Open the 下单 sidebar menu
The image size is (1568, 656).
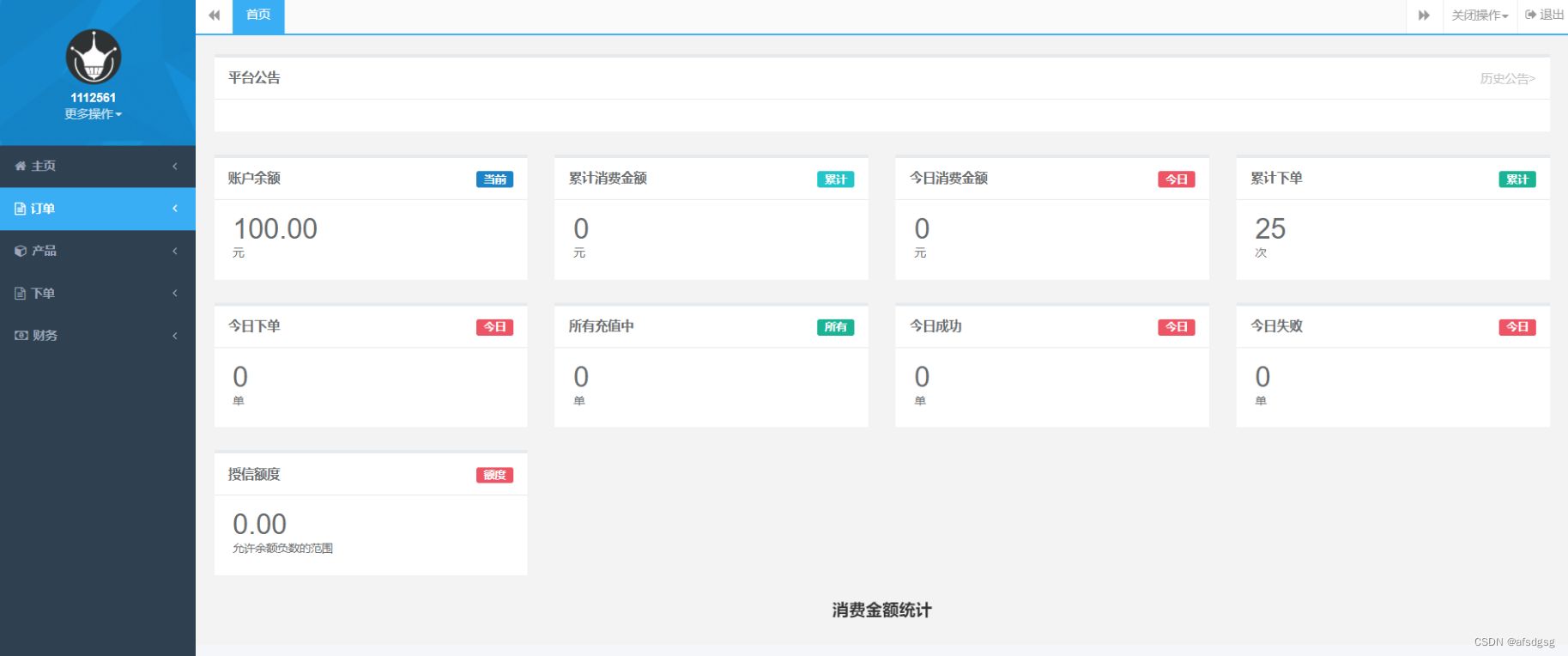(x=98, y=293)
